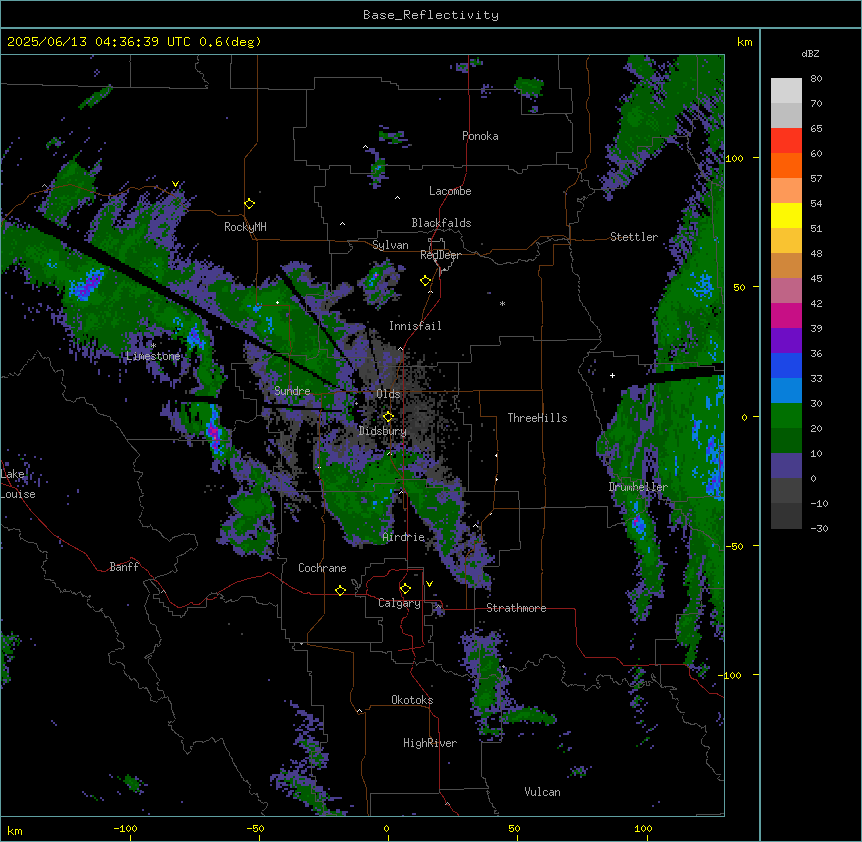Click the -100 tick on bottom axis
The height and width of the screenshot is (842, 862).
click(x=125, y=828)
